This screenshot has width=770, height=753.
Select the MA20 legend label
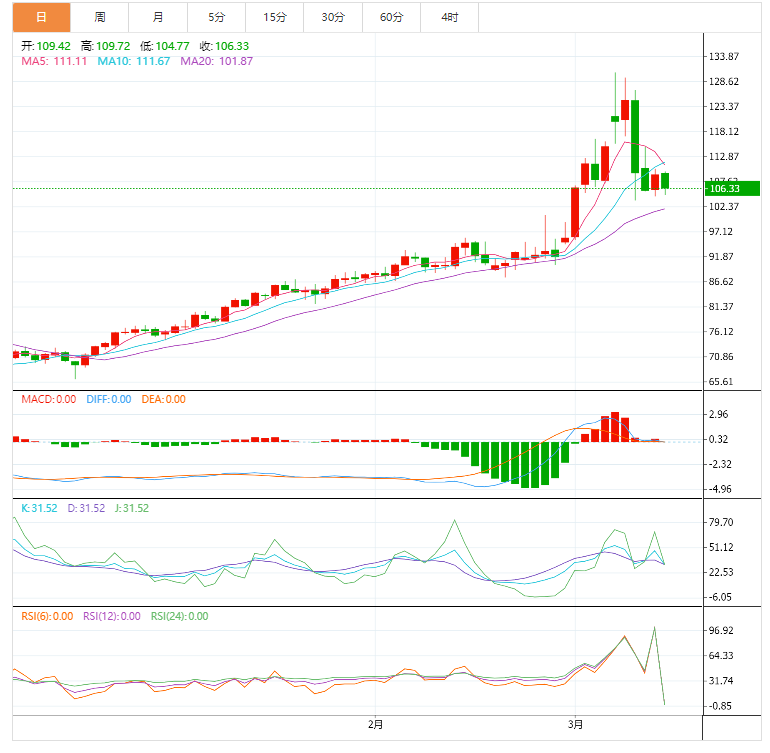(x=216, y=61)
